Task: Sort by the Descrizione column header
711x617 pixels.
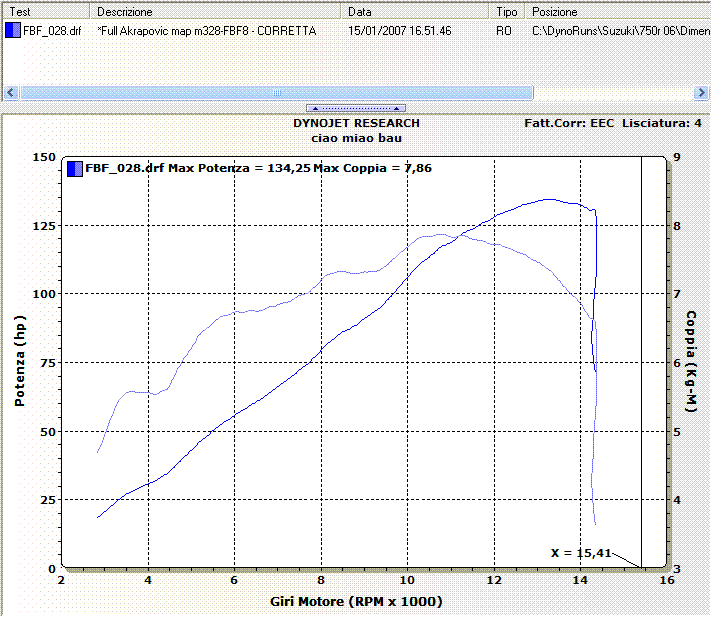Action: [x=218, y=12]
